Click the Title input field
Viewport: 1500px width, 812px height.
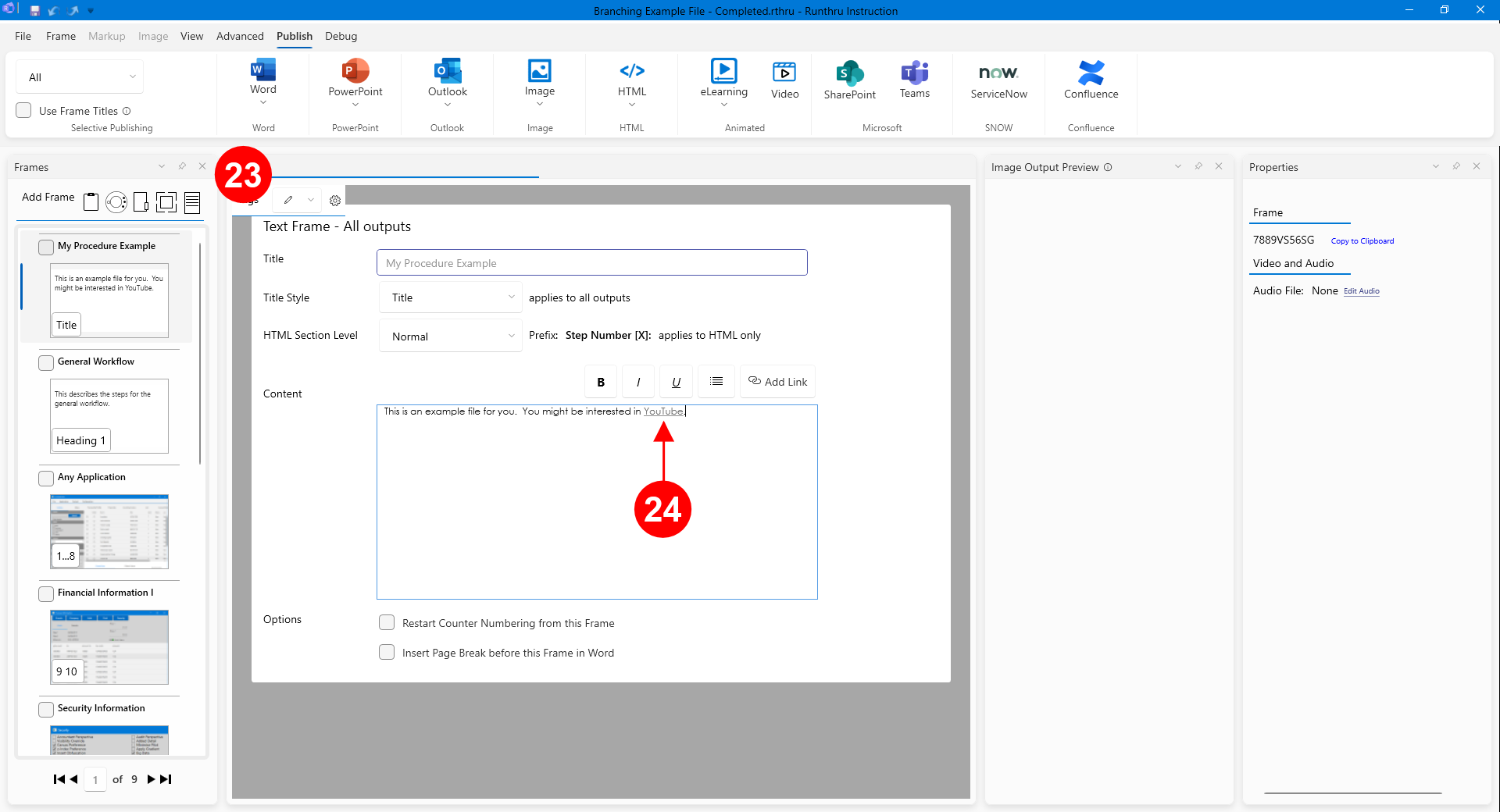(591, 263)
